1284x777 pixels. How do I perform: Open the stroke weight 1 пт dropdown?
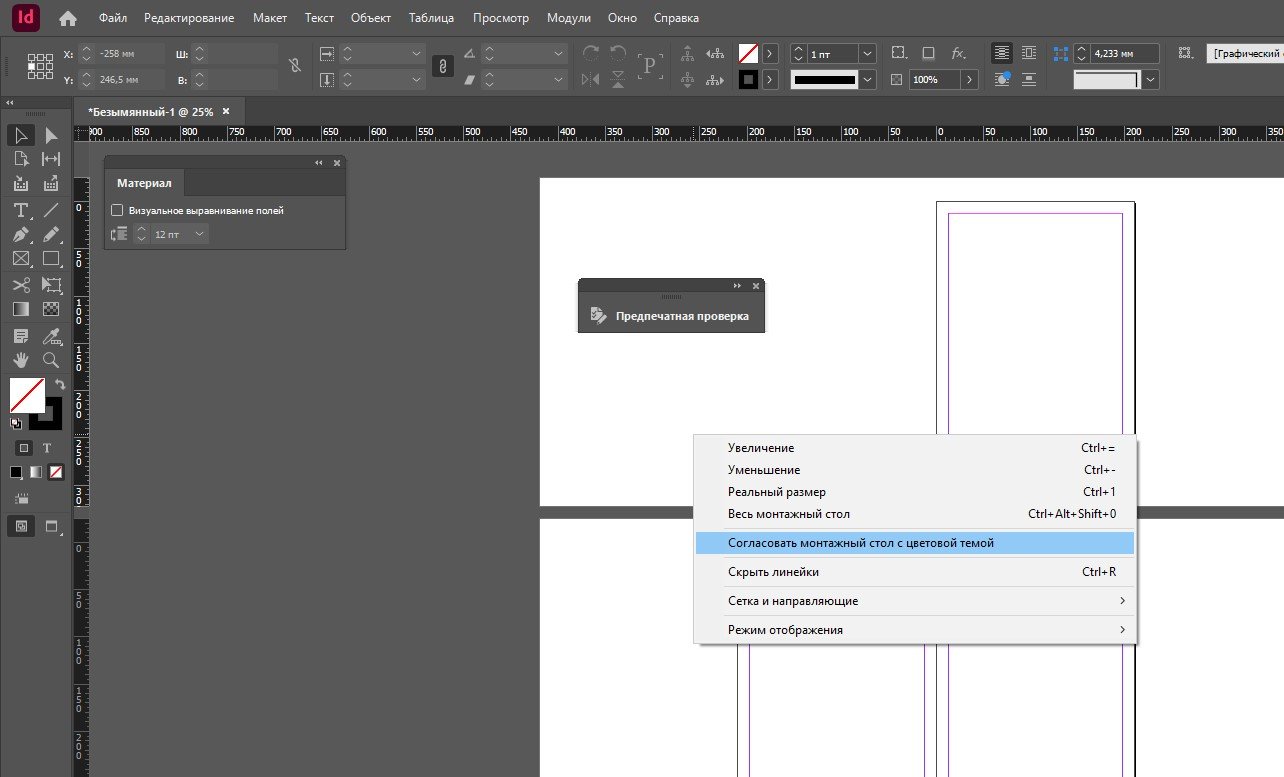click(867, 53)
